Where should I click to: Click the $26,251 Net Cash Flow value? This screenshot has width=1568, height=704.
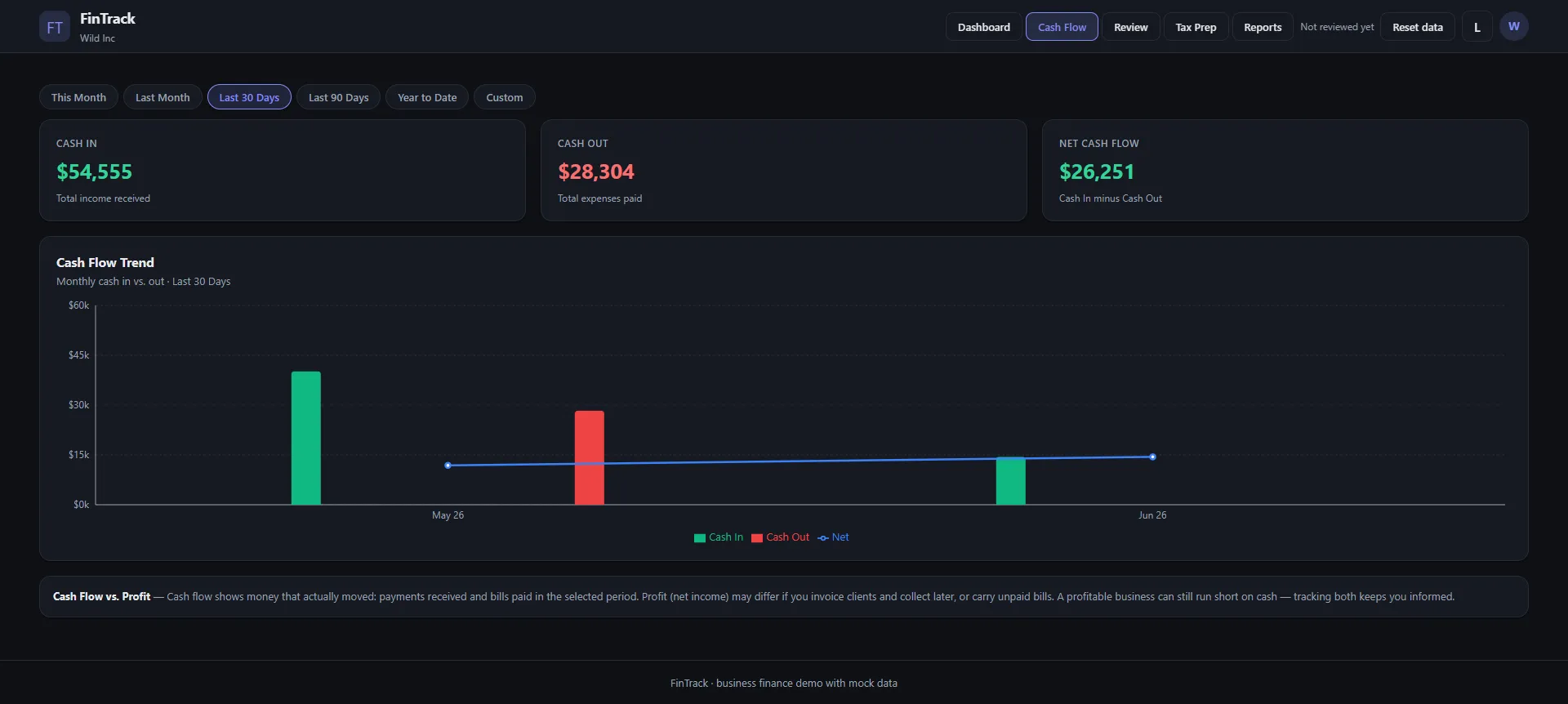point(1096,172)
